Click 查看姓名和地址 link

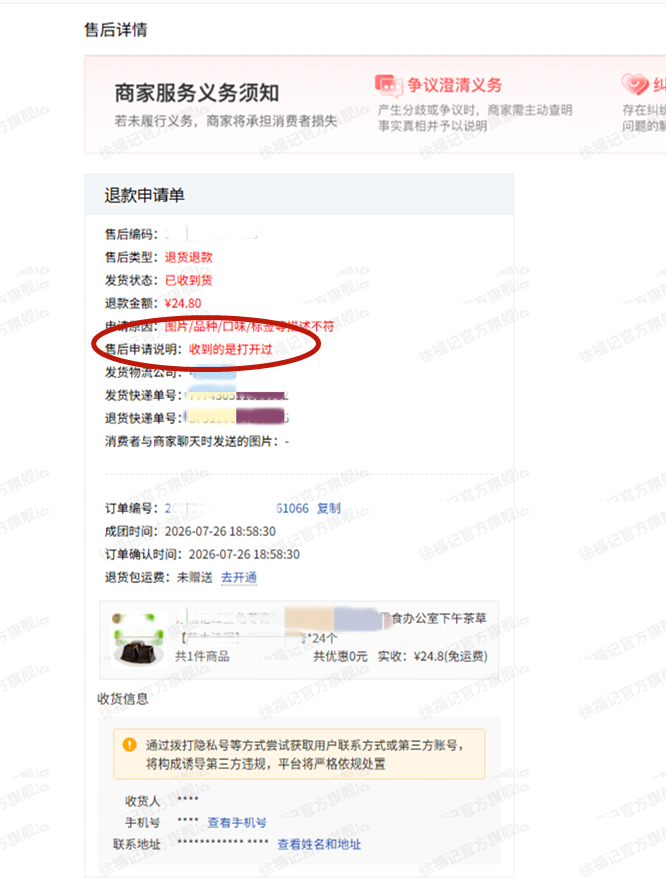click(319, 844)
